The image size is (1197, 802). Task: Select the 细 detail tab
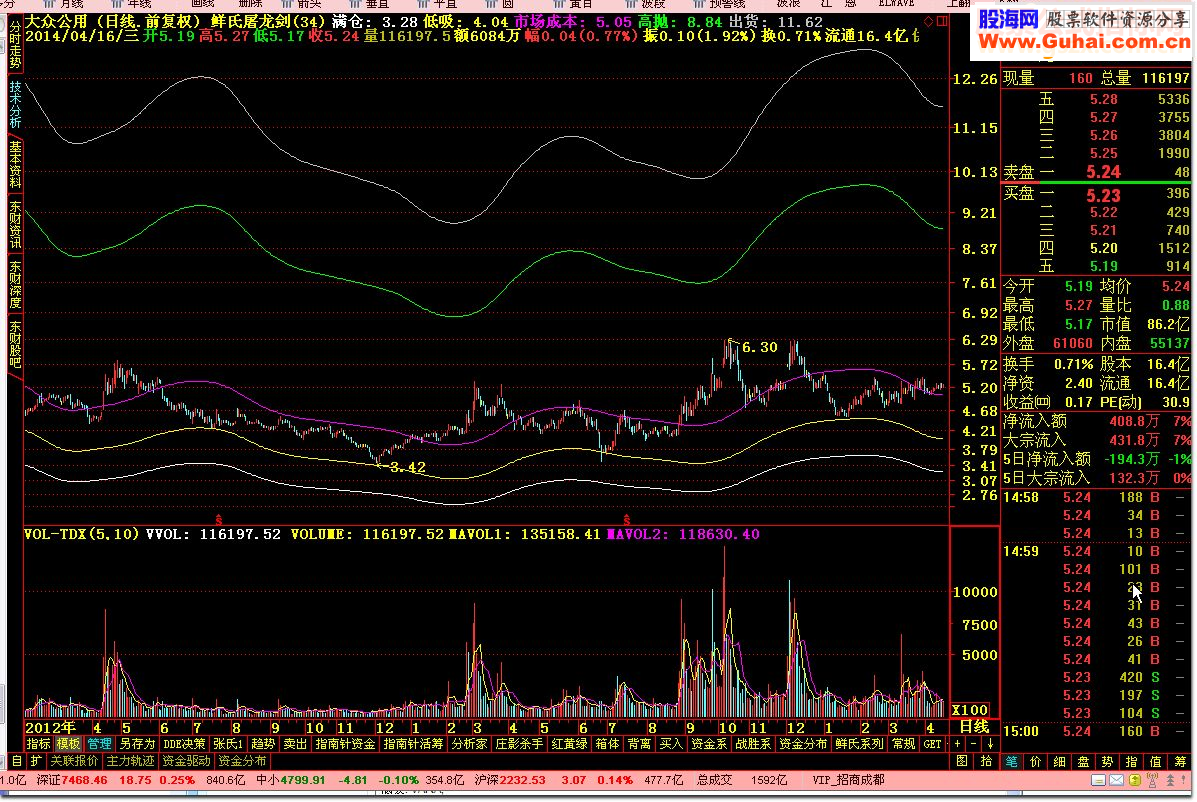tap(1060, 761)
